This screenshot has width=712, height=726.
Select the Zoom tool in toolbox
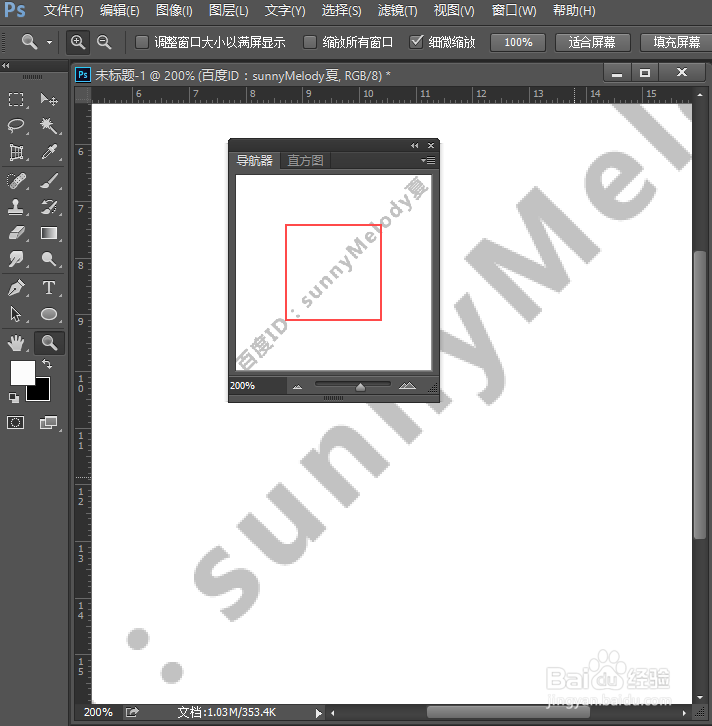pyautogui.click(x=49, y=343)
